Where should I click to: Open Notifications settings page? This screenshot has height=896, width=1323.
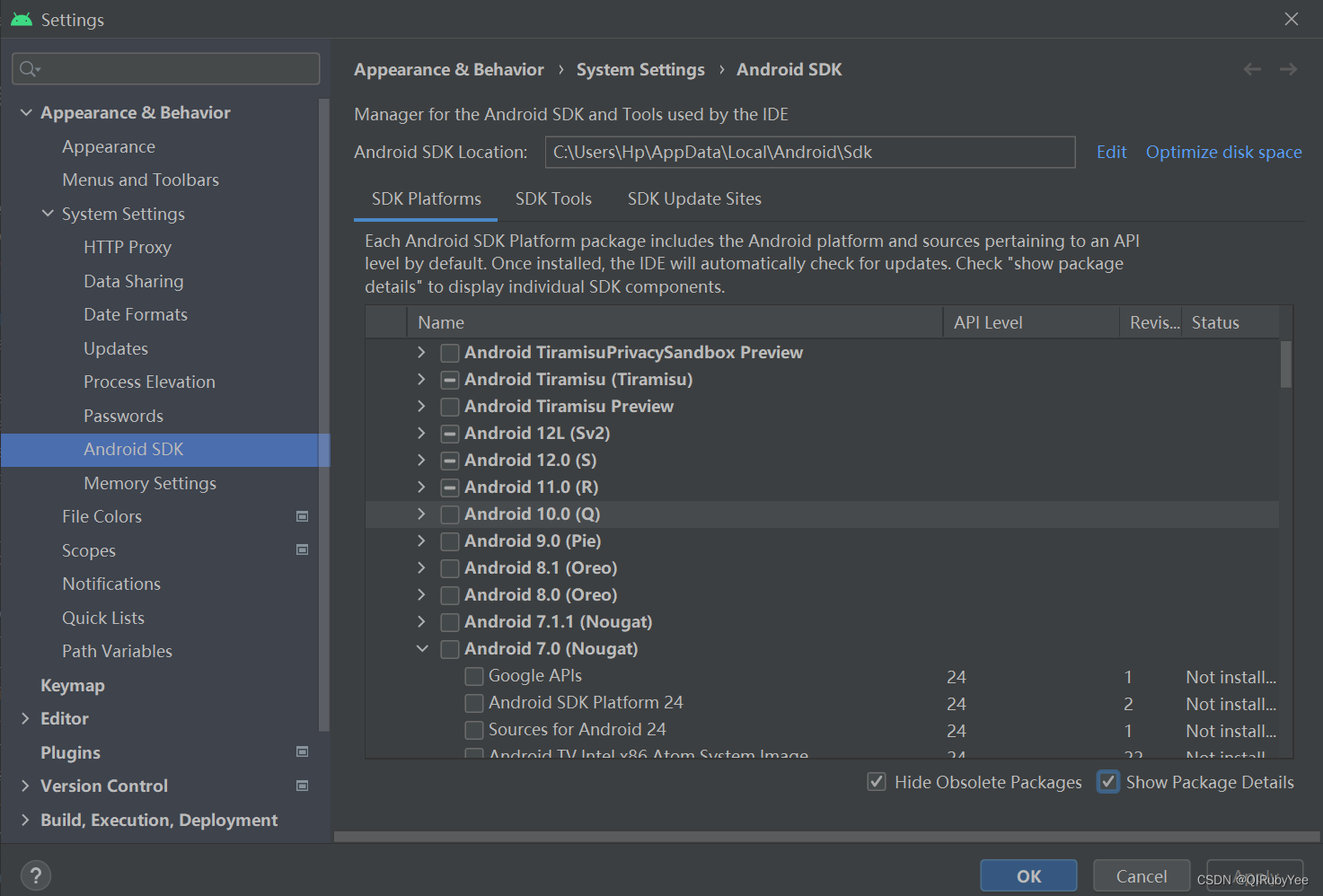coord(111,584)
